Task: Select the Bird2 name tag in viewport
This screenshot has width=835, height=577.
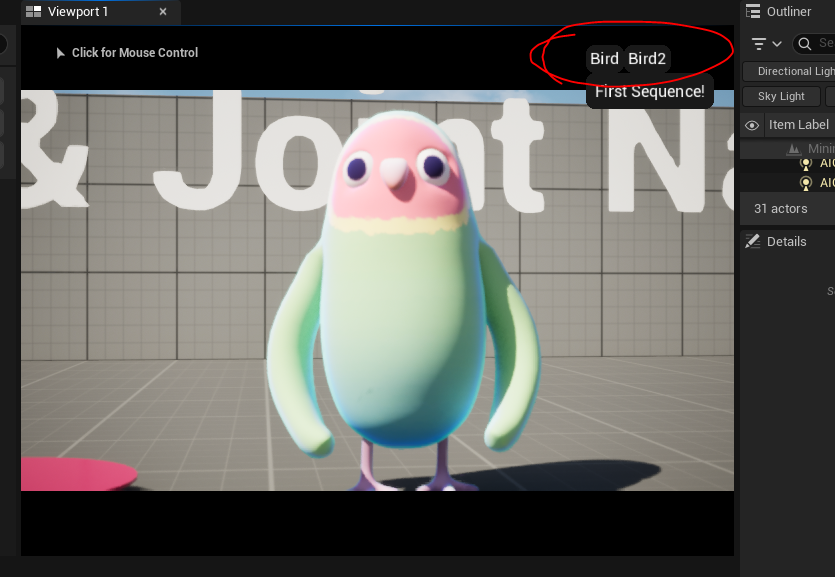Action: coord(648,58)
